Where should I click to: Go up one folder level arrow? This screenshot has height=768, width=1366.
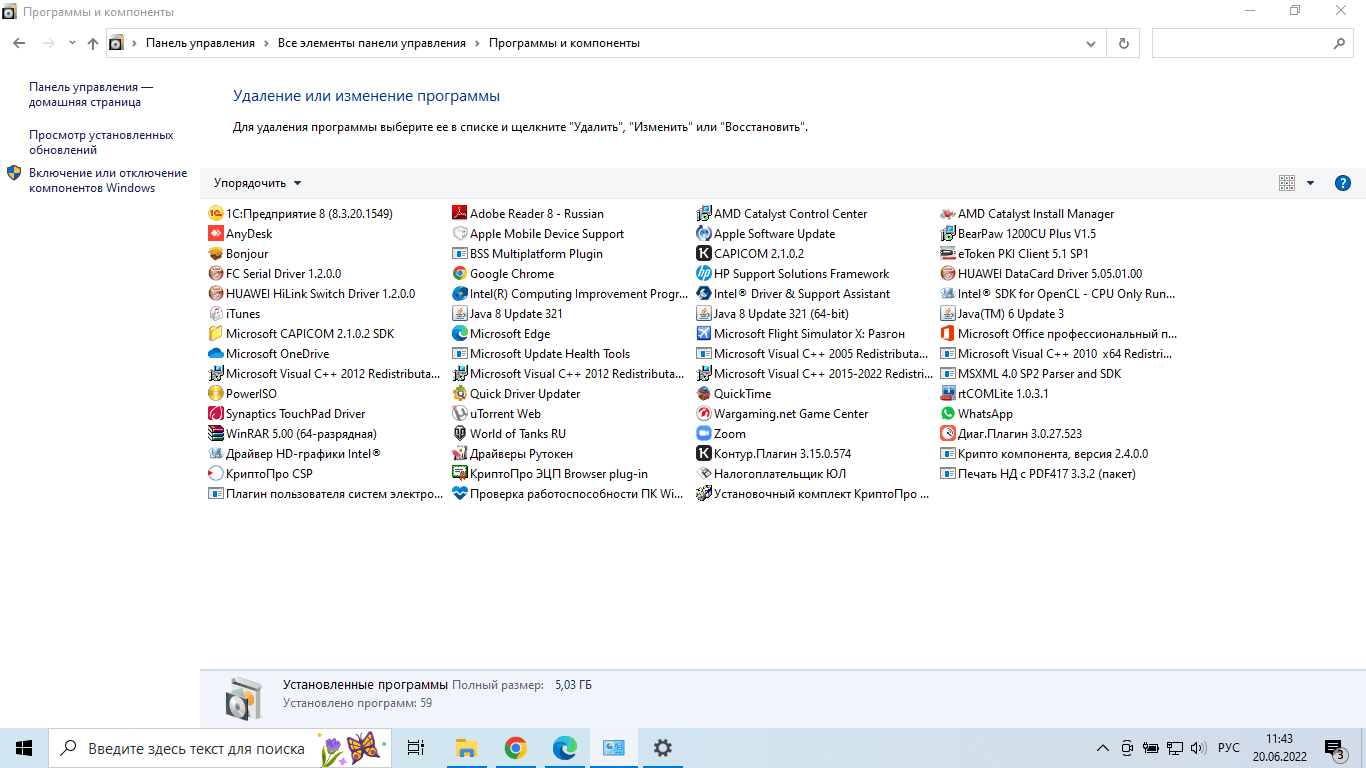[93, 44]
